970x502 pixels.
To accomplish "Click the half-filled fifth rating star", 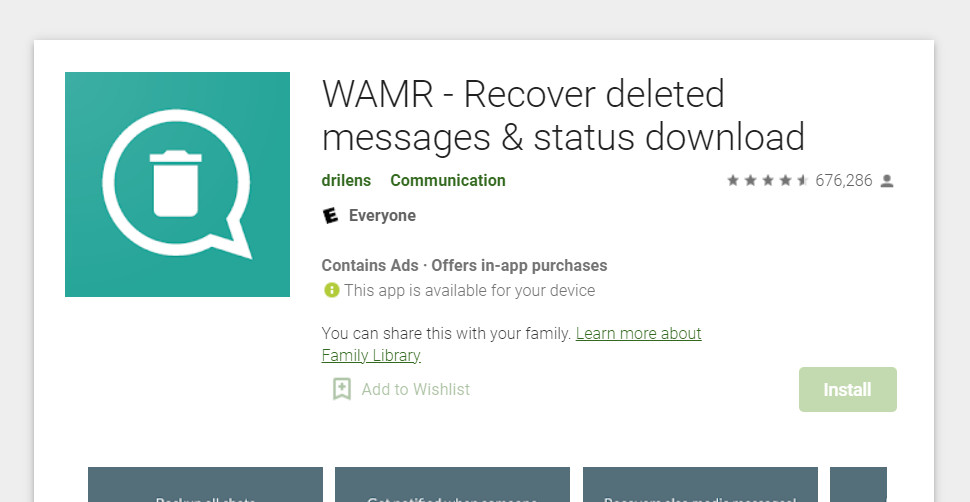I will click(x=802, y=180).
